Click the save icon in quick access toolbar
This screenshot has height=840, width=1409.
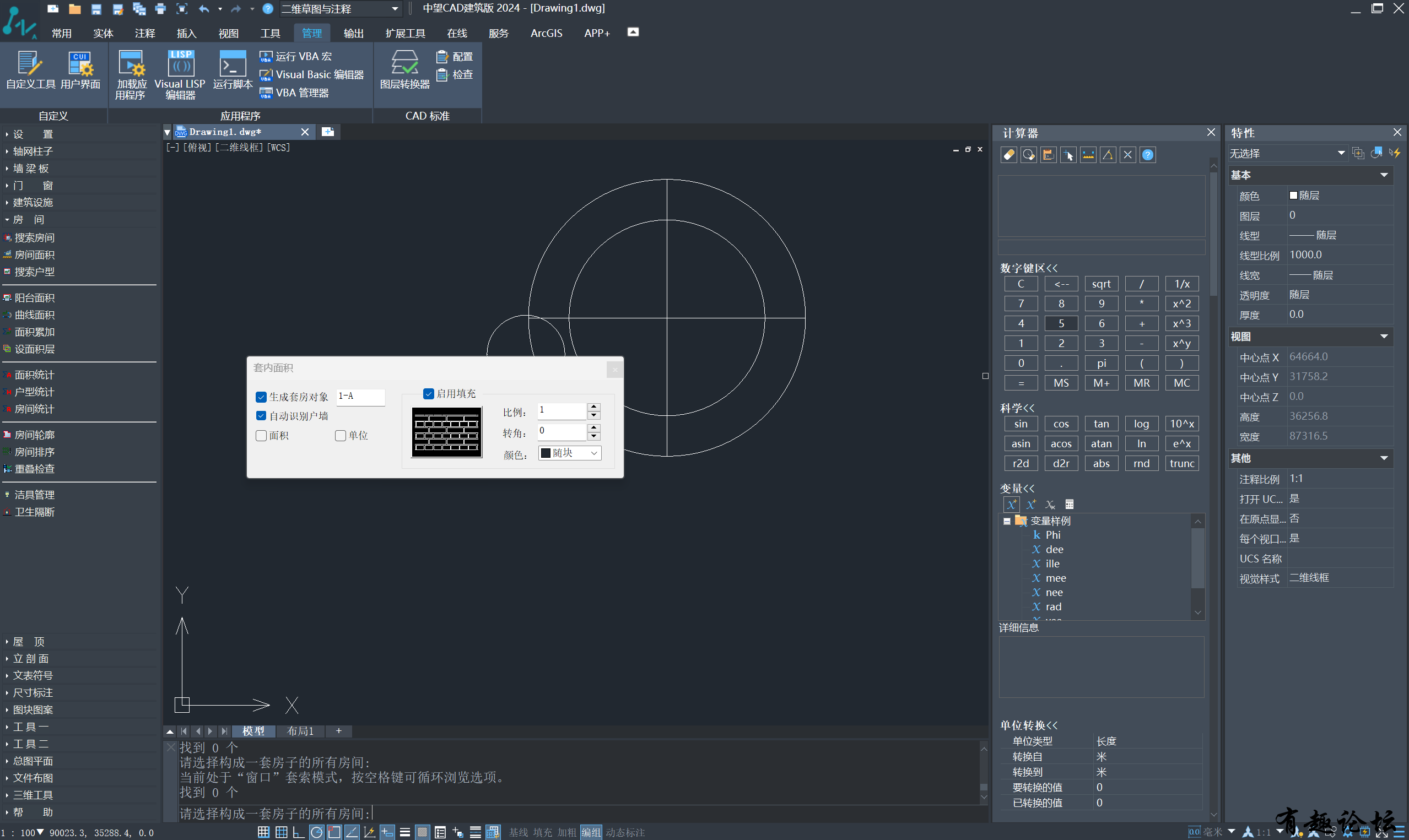(x=96, y=8)
